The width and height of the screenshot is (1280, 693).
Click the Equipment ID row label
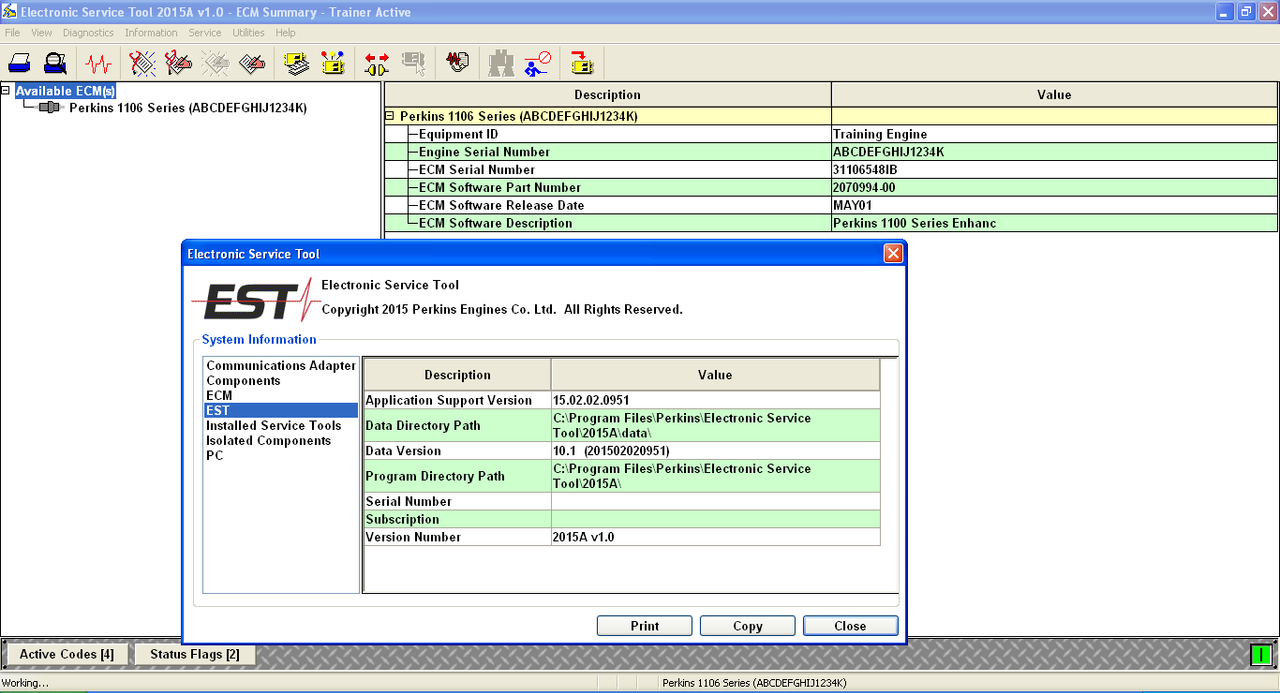coord(458,134)
